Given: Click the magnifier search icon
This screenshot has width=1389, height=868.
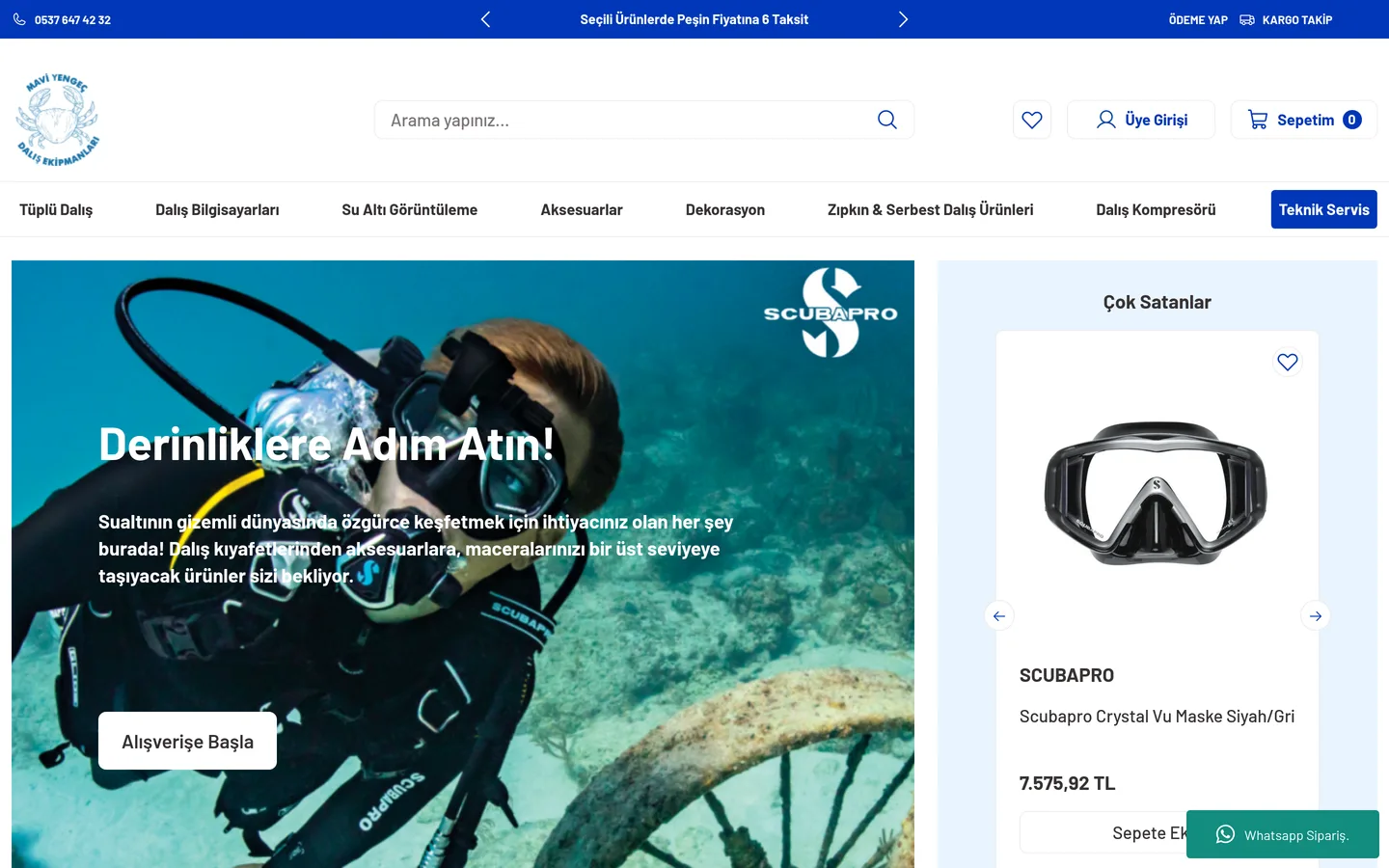Looking at the screenshot, I should [x=887, y=120].
